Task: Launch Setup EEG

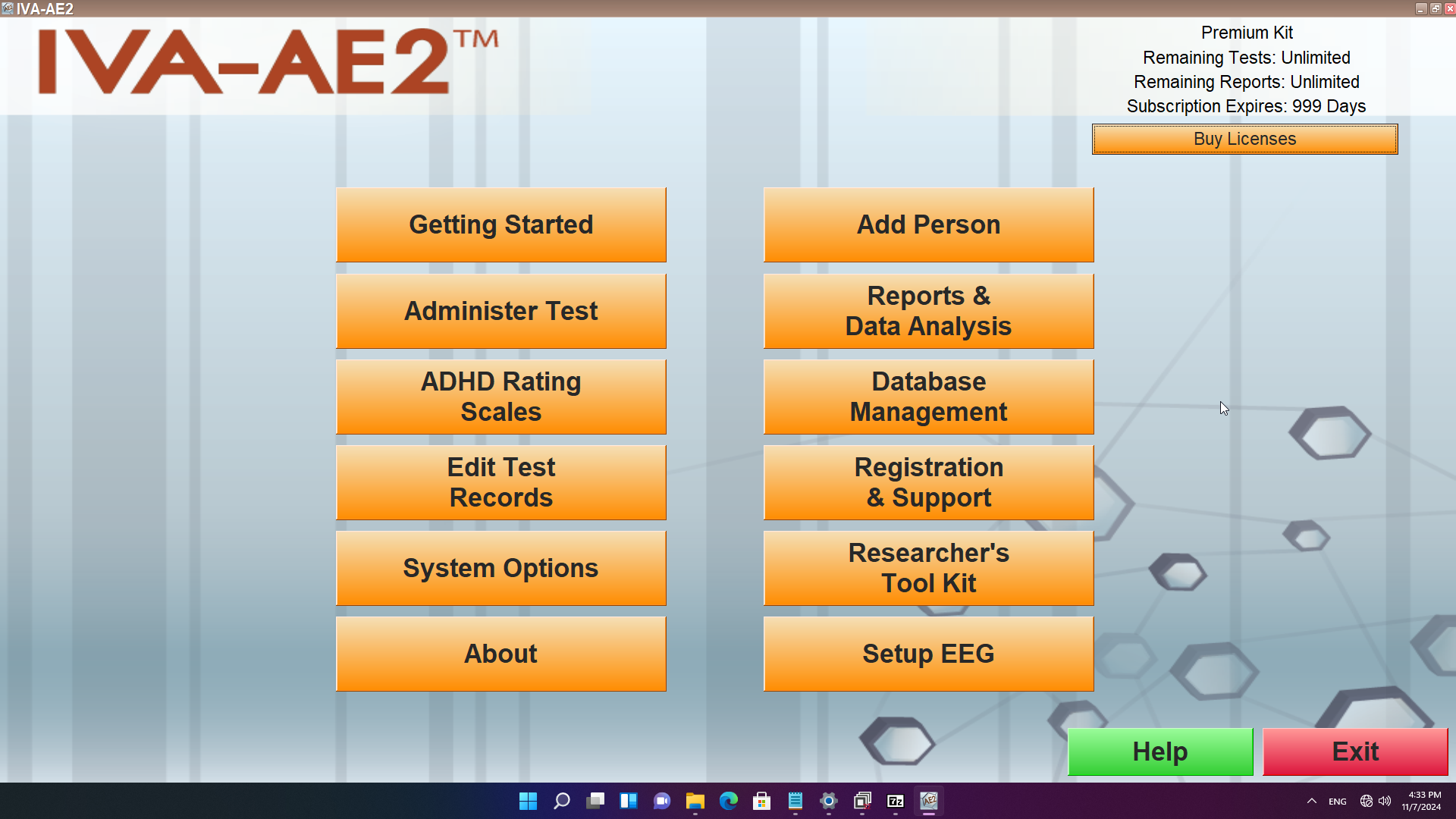Action: tap(928, 654)
